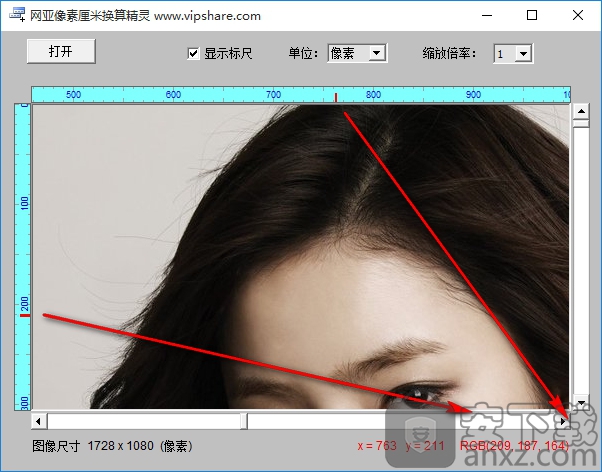Click the application icon in title bar
Image resolution: width=602 pixels, height=472 pixels.
click(x=17, y=15)
